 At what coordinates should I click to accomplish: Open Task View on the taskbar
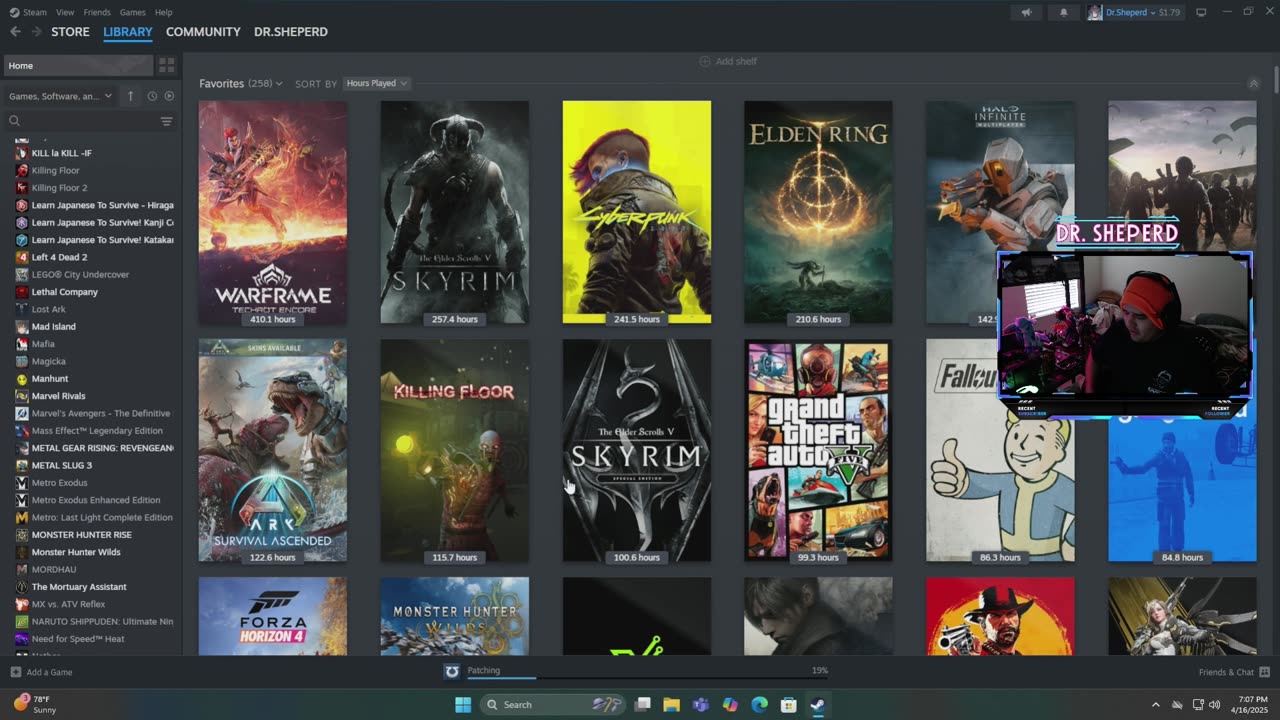643,705
